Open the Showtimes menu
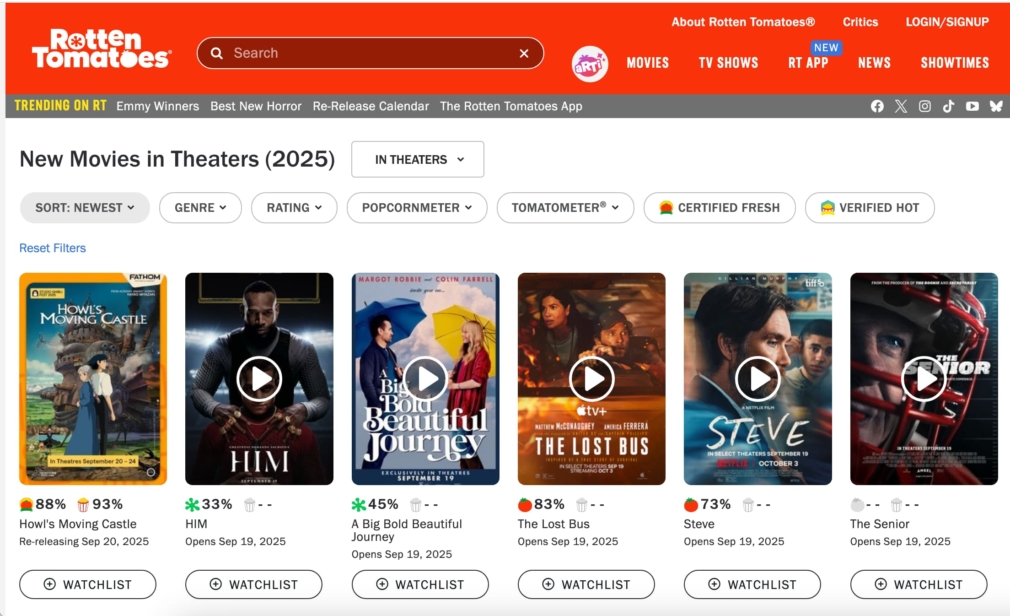The height and width of the screenshot is (616, 1010). (955, 63)
